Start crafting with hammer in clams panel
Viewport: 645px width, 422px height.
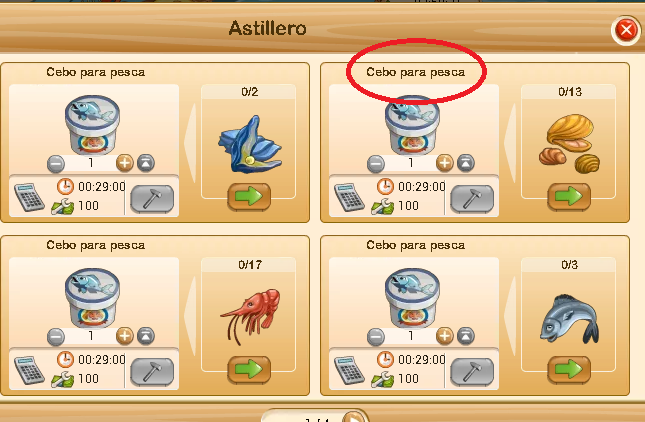472,199
